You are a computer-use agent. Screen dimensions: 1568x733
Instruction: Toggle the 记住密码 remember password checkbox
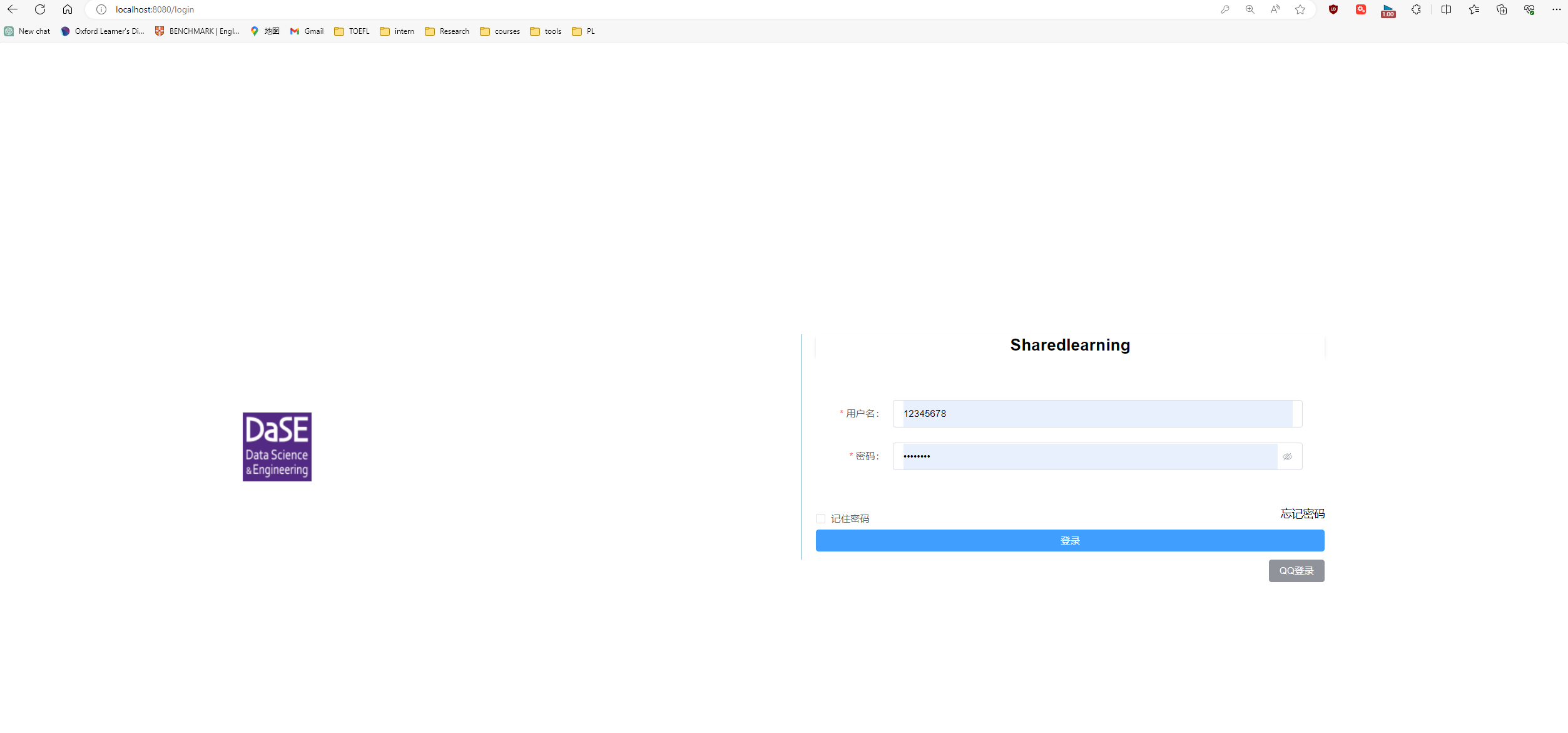[821, 518]
